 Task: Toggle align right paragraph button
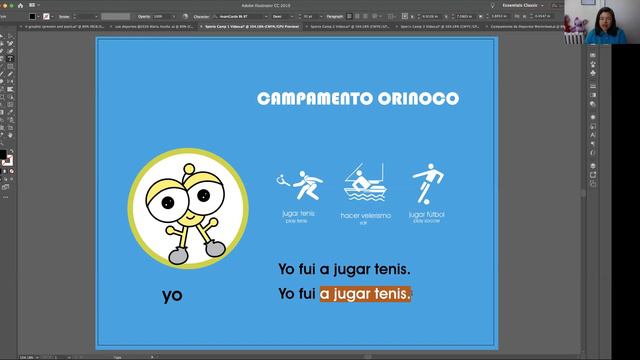pyautogui.click(x=365, y=16)
